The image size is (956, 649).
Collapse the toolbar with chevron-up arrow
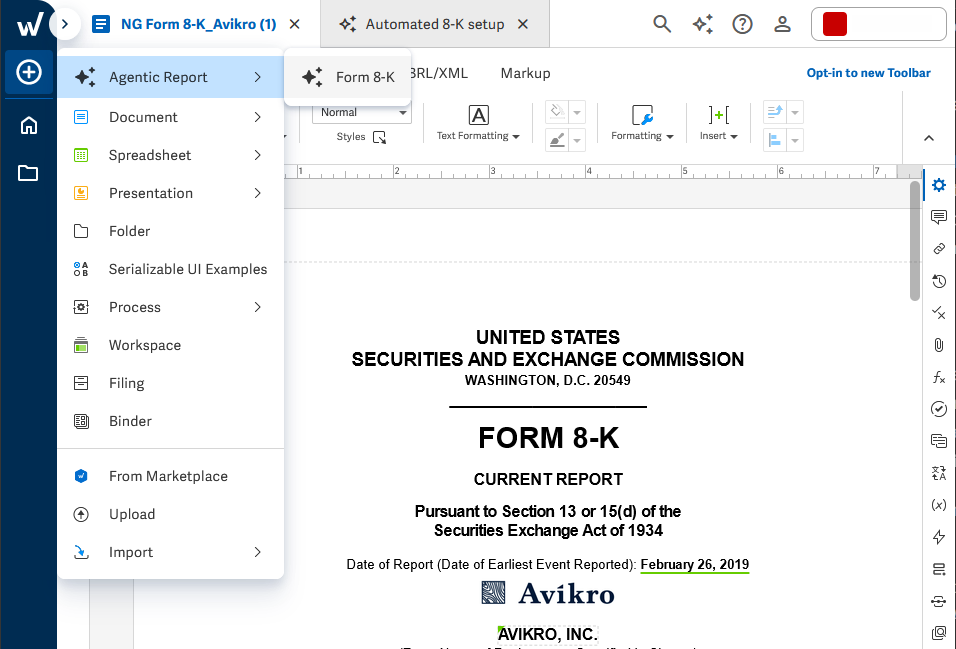coord(929,138)
